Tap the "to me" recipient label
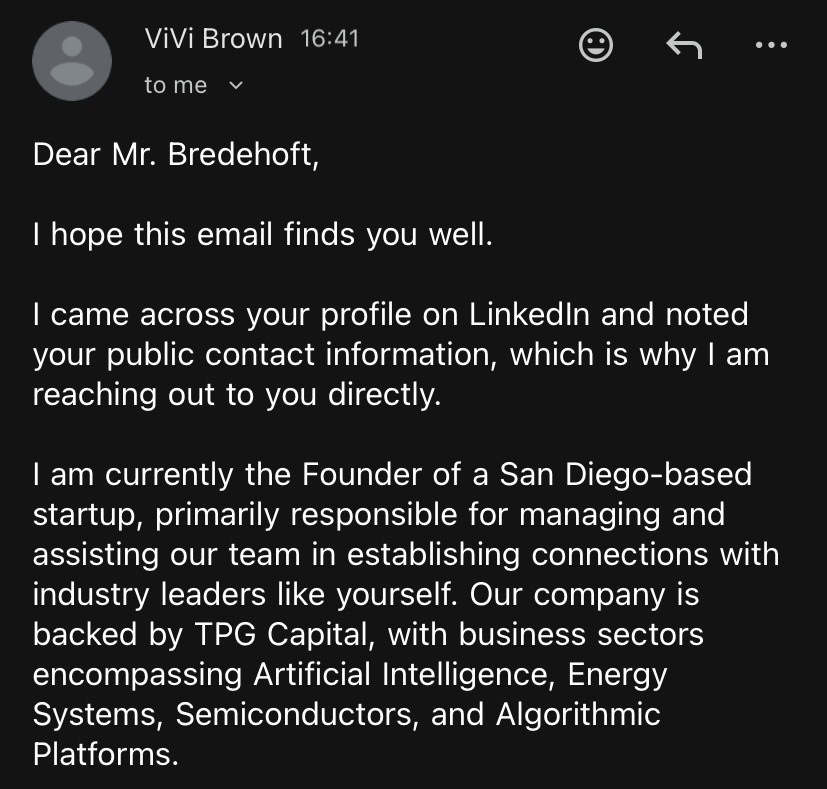This screenshot has height=789, width=827. (175, 86)
